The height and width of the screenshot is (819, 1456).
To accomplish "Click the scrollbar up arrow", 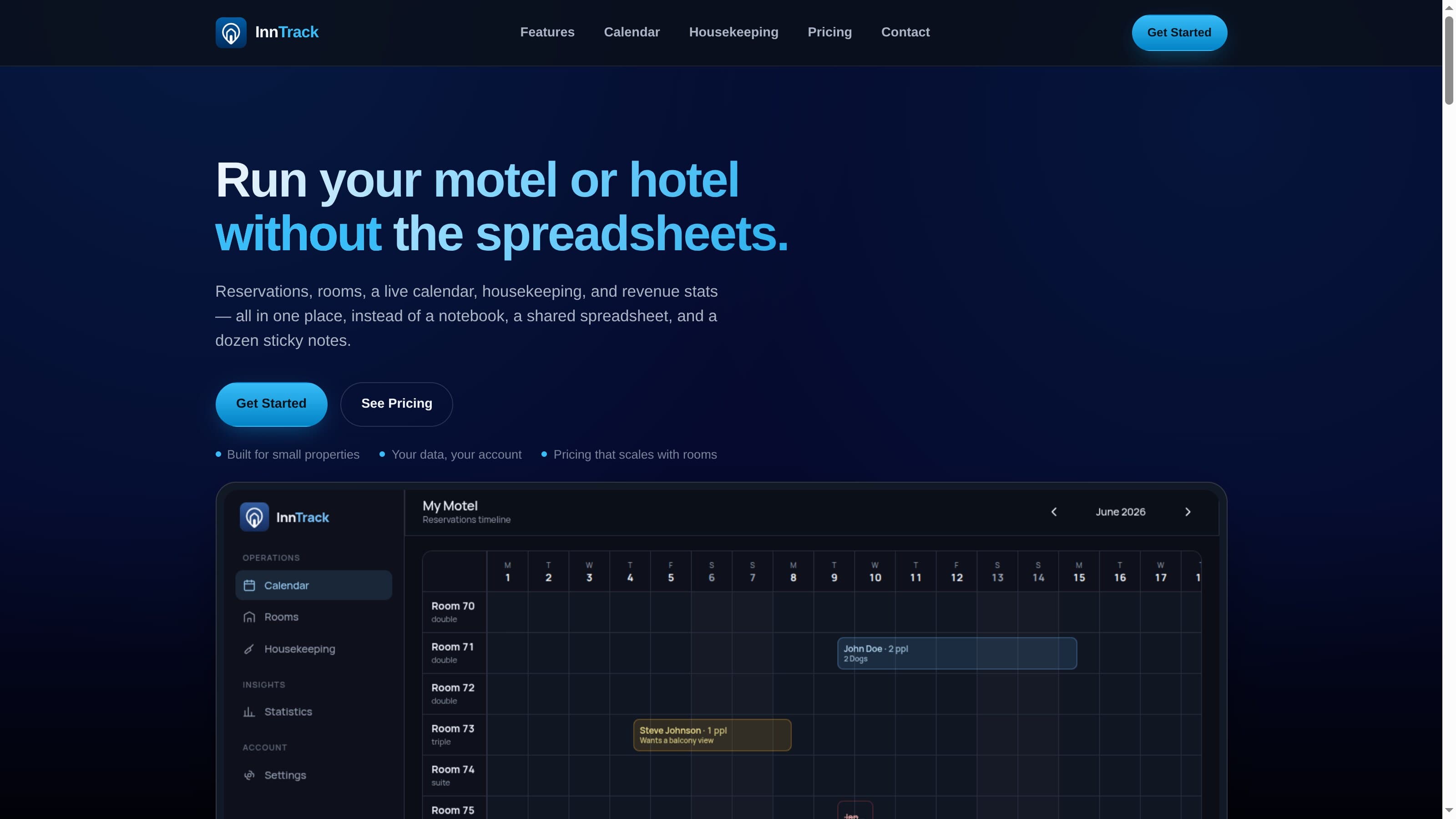I will click(1449, 7).
